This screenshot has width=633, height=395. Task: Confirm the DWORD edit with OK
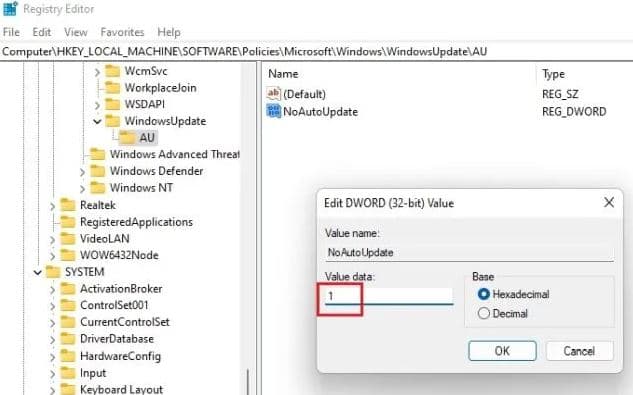pyautogui.click(x=502, y=351)
